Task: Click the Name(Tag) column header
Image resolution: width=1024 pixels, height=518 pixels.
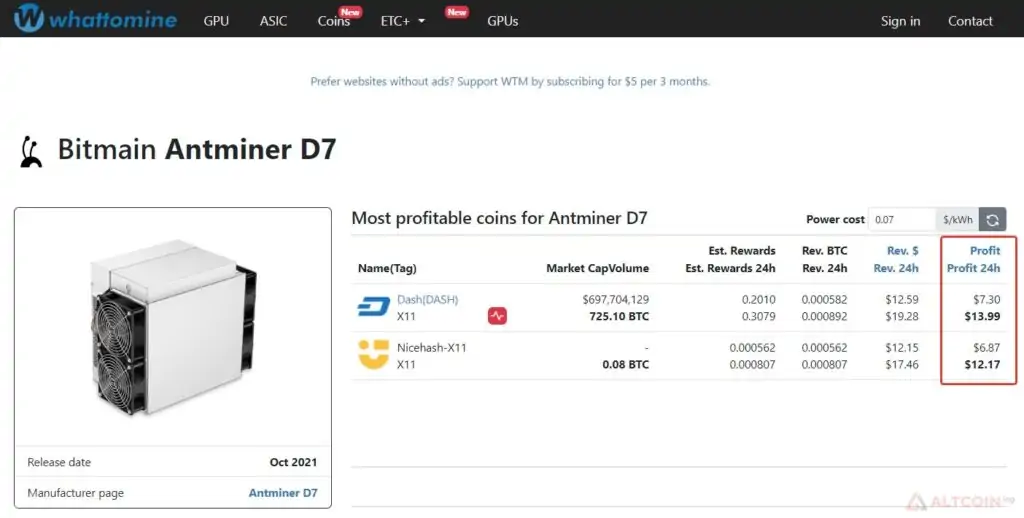Action: [387, 268]
